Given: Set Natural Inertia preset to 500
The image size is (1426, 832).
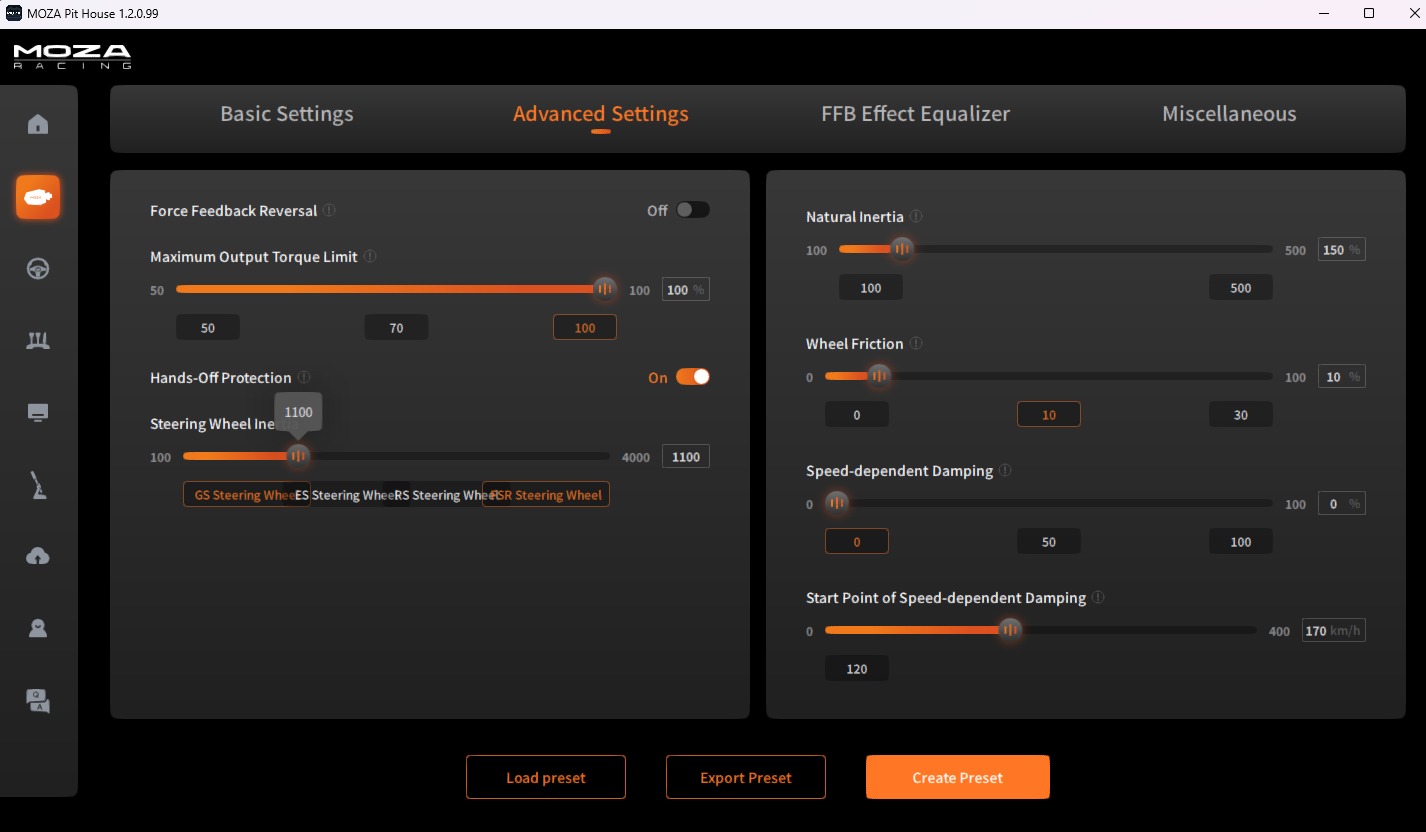Looking at the screenshot, I should [1241, 288].
